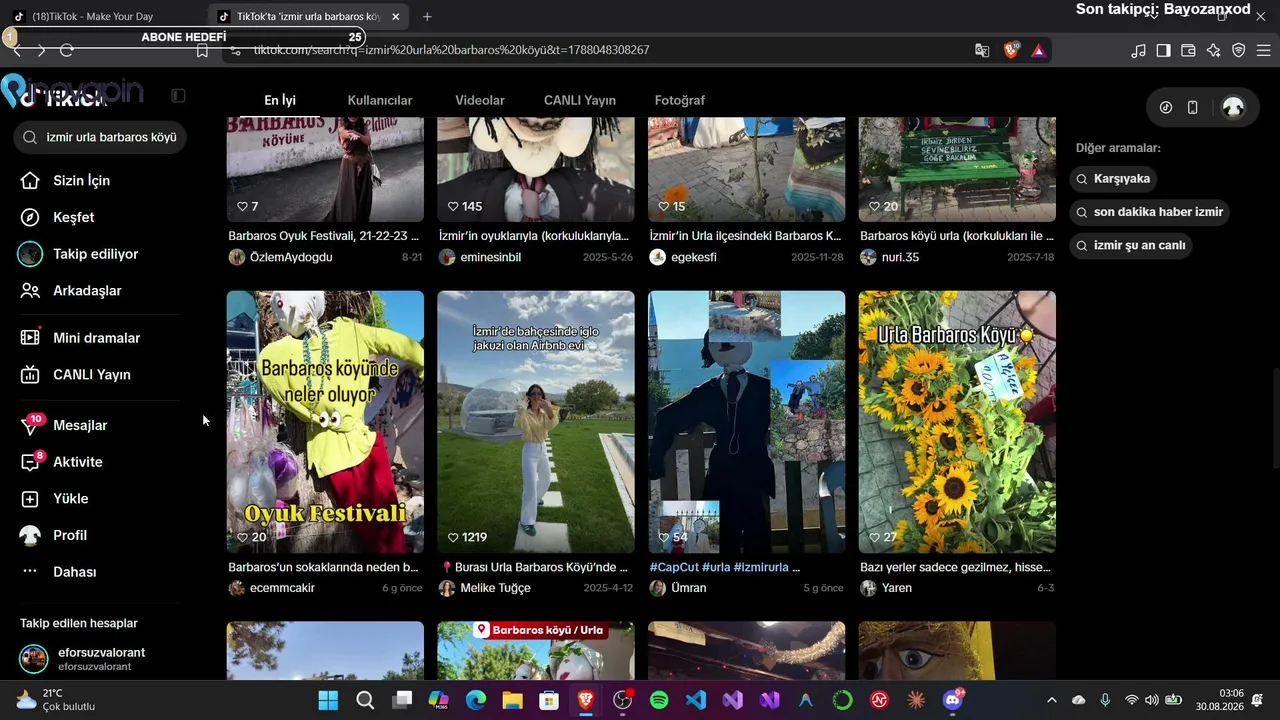Search suggestion izmir şu an canlı
Screen dimensions: 1280x720
[1131, 245]
